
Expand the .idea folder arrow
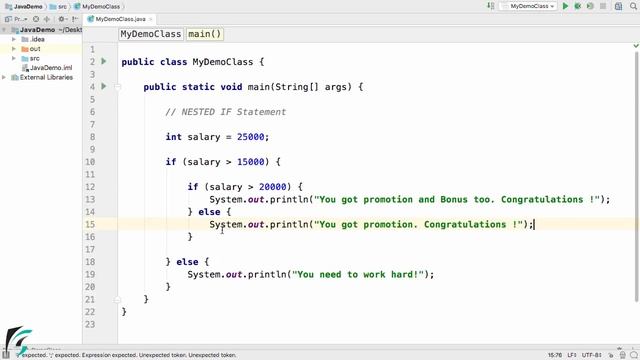pyautogui.click(x=13, y=39)
